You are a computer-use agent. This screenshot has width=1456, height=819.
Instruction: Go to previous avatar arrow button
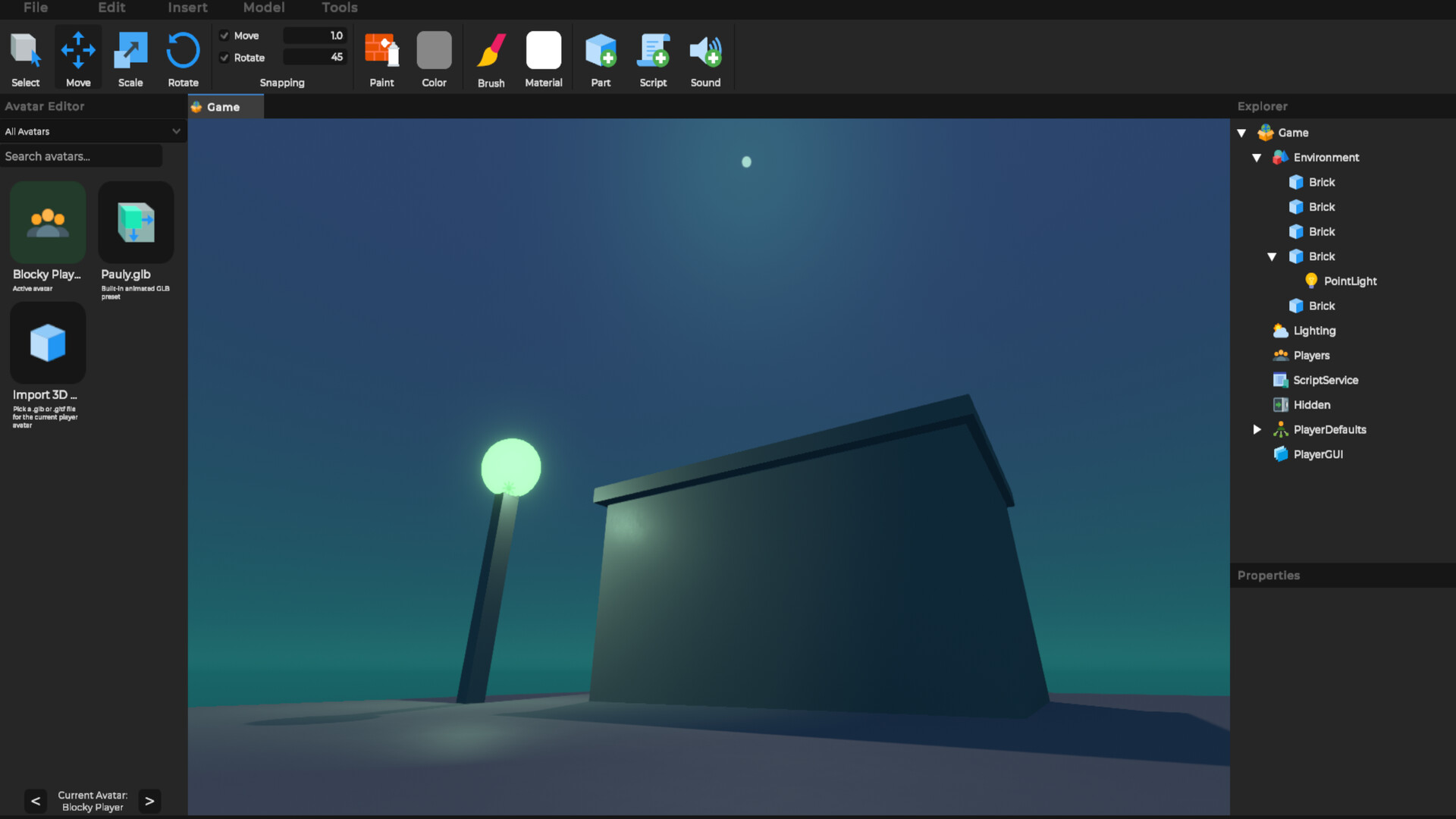(36, 801)
